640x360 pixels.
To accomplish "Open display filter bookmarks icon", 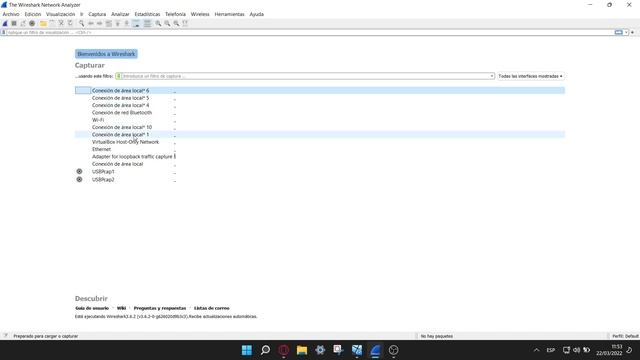I will tap(4, 32).
